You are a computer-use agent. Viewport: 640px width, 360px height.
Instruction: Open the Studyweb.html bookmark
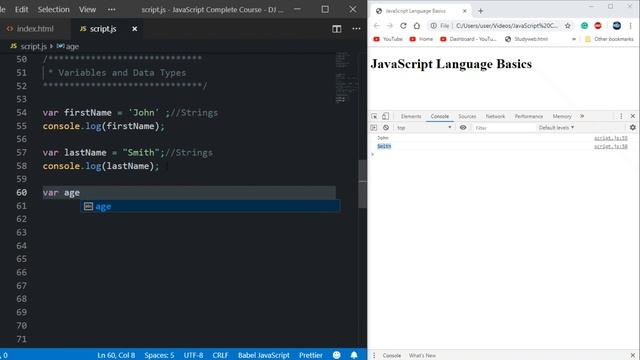(x=527, y=39)
